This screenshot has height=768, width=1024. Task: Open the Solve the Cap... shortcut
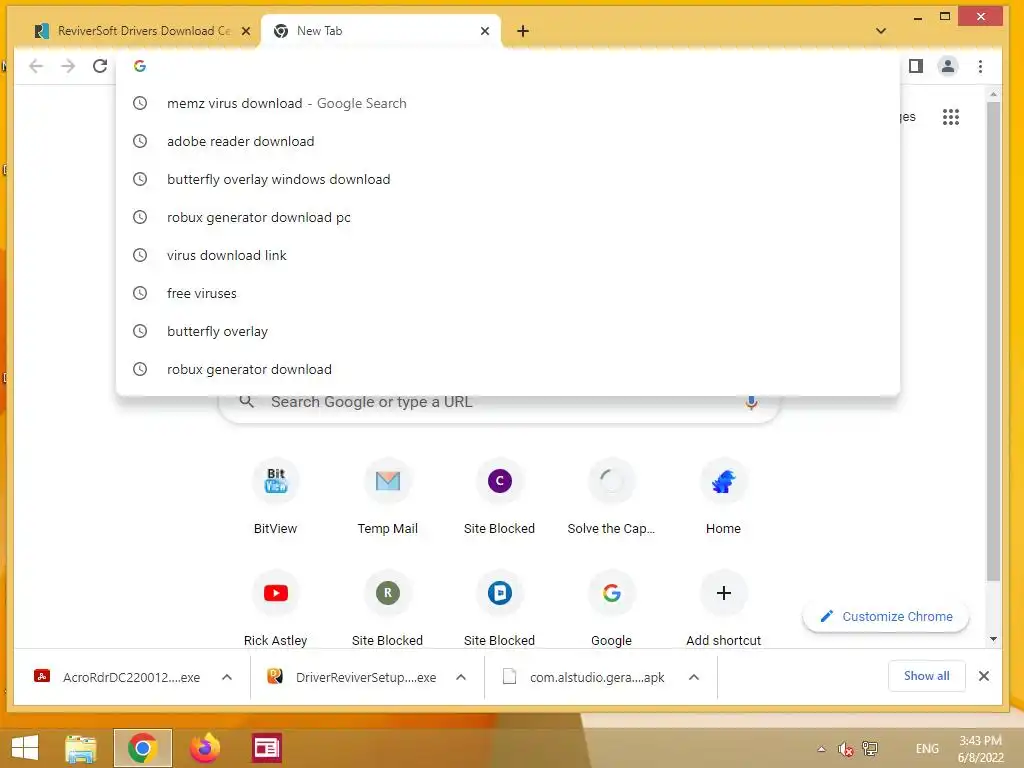click(611, 496)
